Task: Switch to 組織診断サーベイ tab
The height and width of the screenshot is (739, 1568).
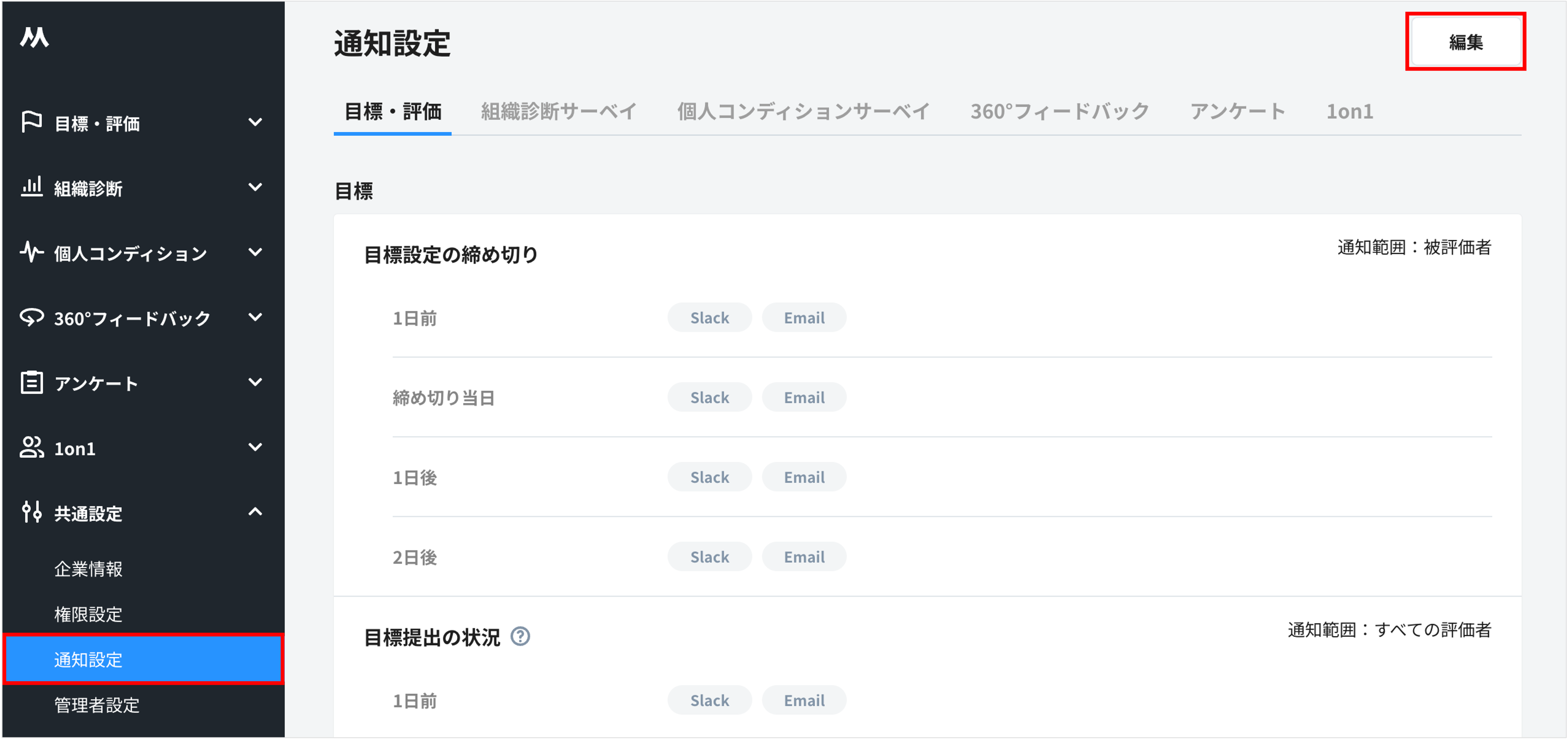Action: pos(558,111)
